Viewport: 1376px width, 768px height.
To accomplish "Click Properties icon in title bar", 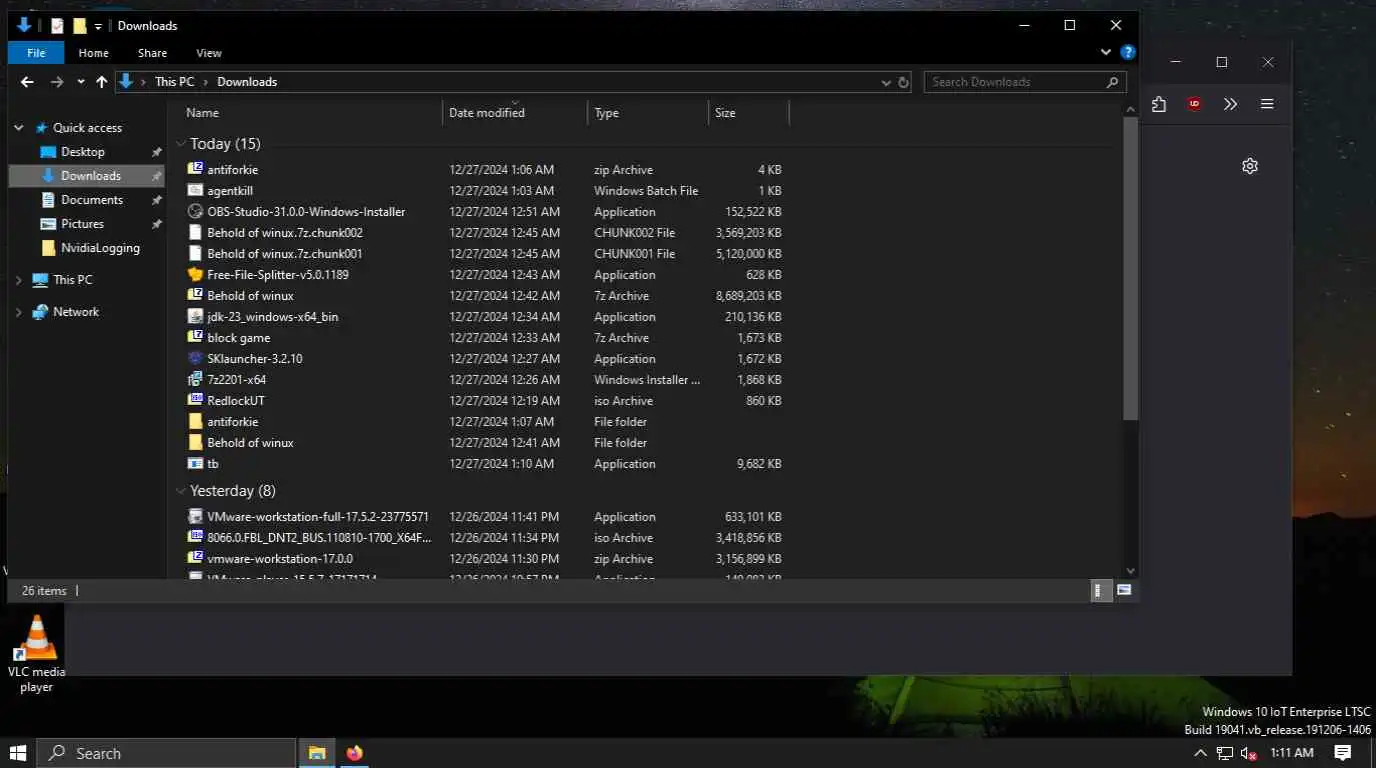I will point(58,26).
